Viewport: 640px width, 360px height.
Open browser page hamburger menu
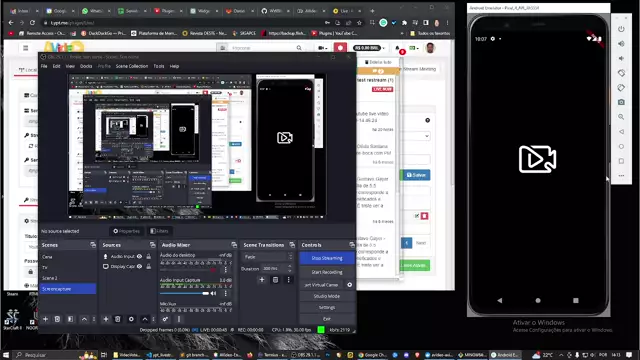coord(25,48)
